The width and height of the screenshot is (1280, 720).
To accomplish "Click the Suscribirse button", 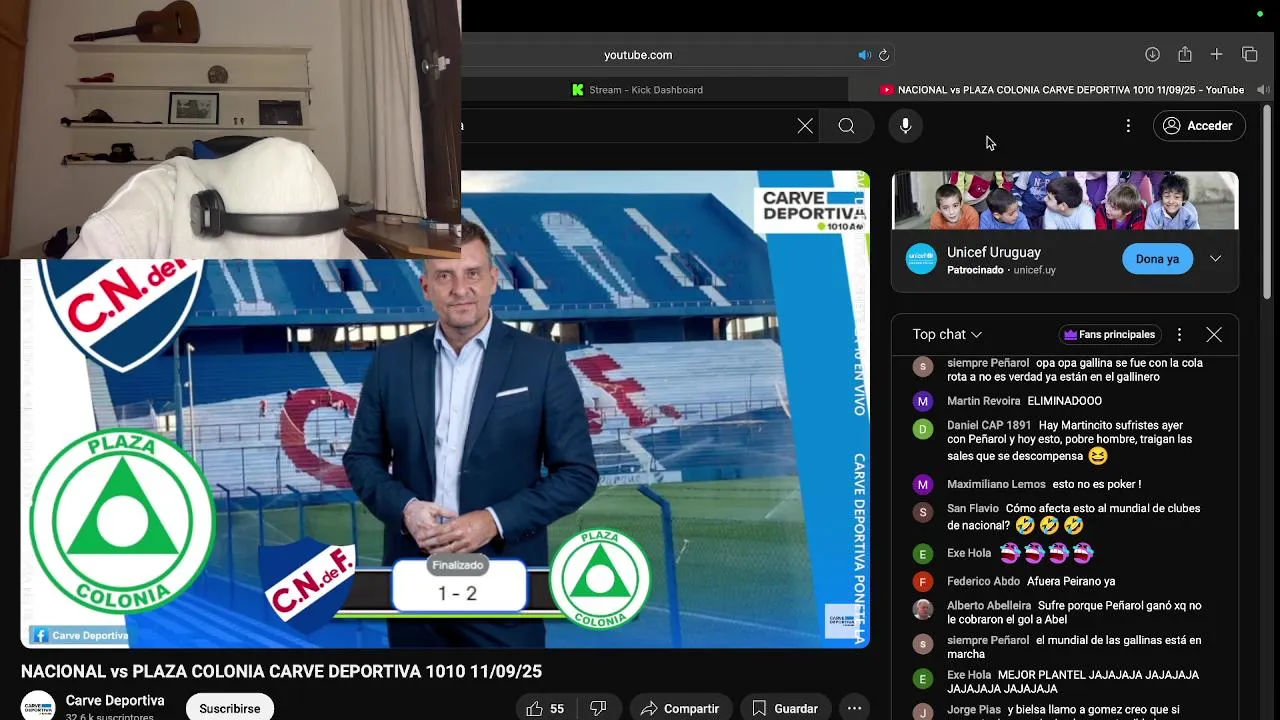I will click(229, 708).
